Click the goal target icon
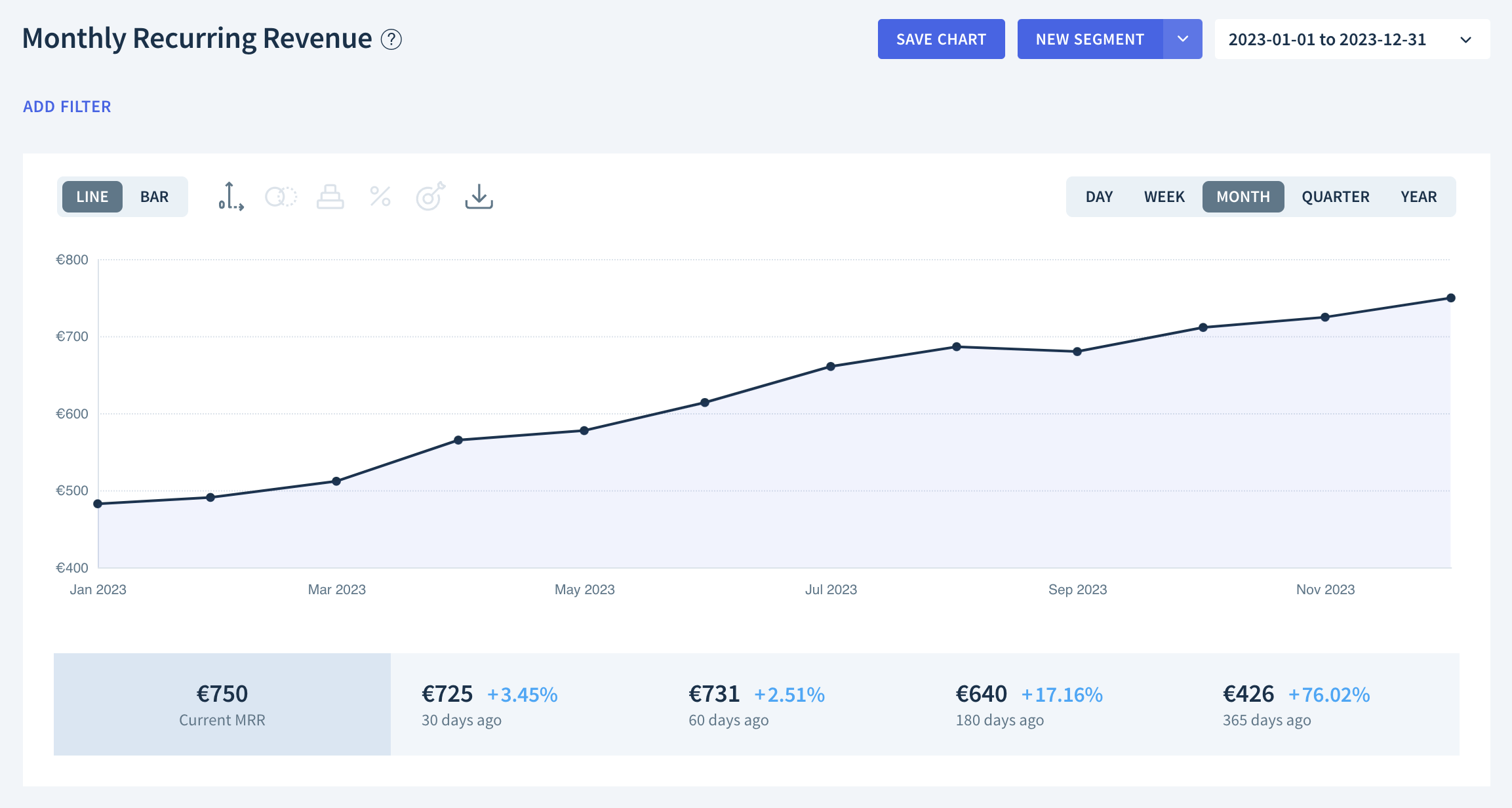 coord(430,197)
